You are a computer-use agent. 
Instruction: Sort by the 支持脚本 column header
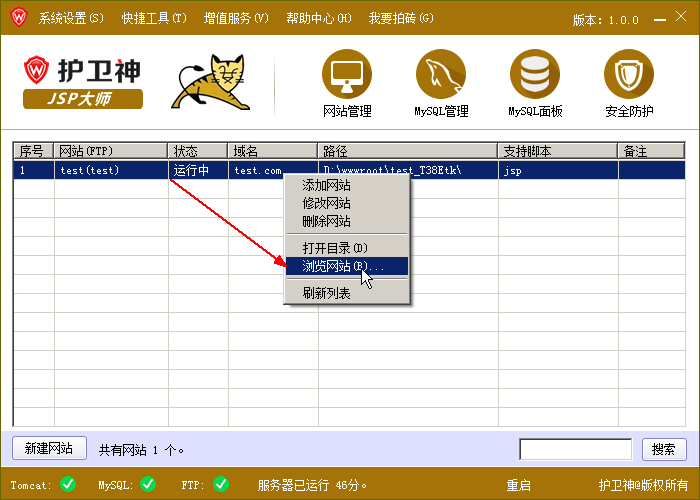pos(558,151)
